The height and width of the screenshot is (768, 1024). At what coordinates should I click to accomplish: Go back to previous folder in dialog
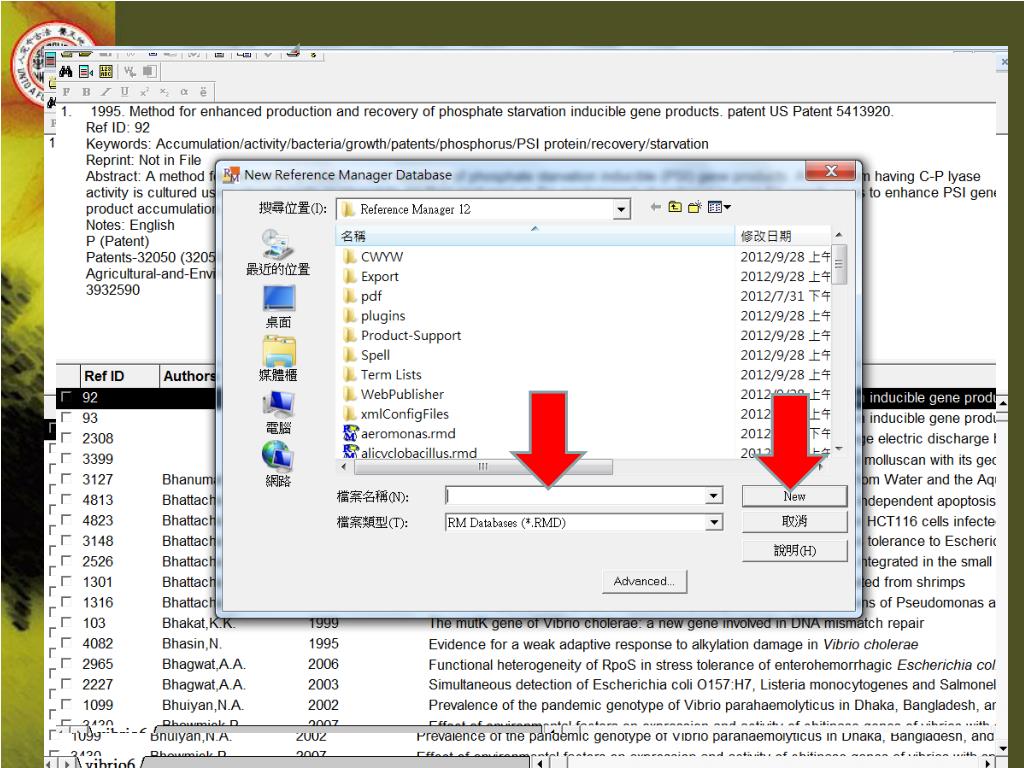(656, 207)
